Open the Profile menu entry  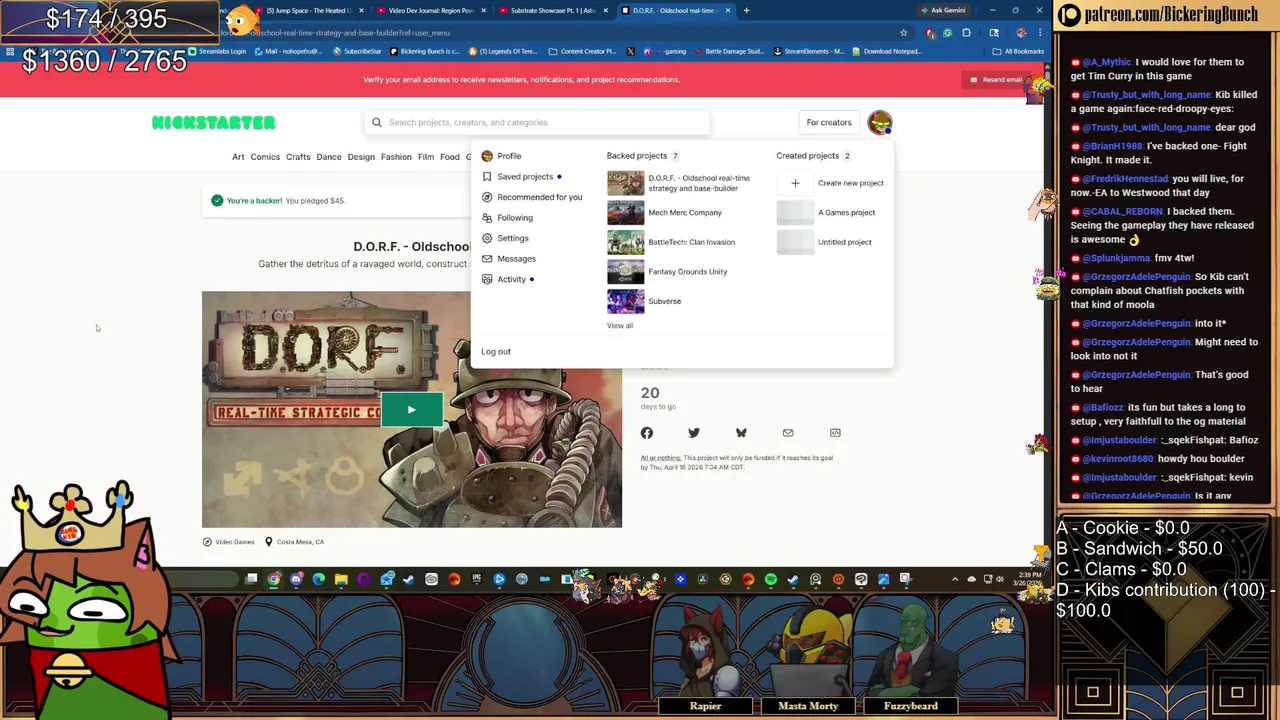coord(509,156)
